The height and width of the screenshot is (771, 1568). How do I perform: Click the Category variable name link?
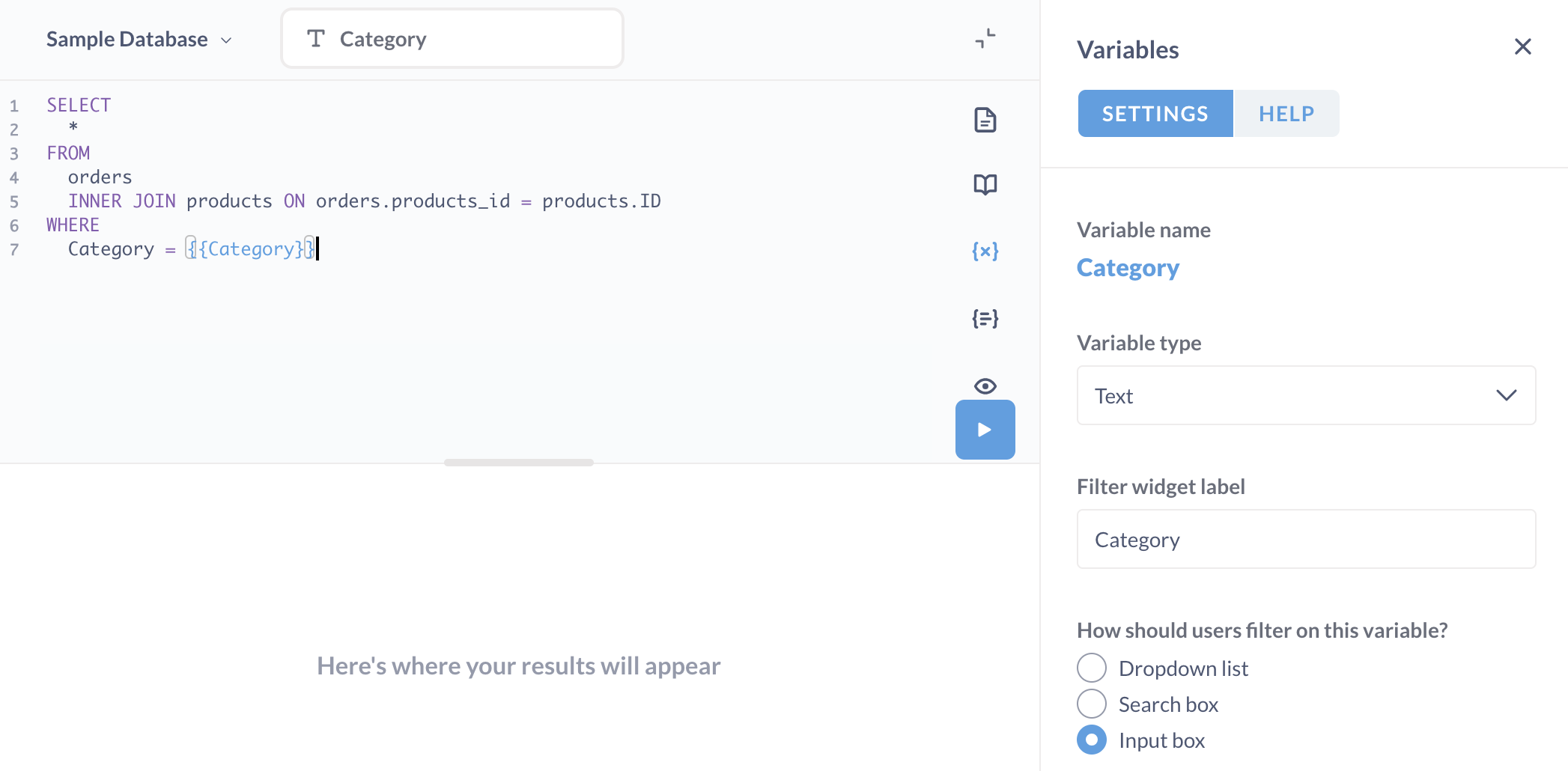tap(1128, 267)
